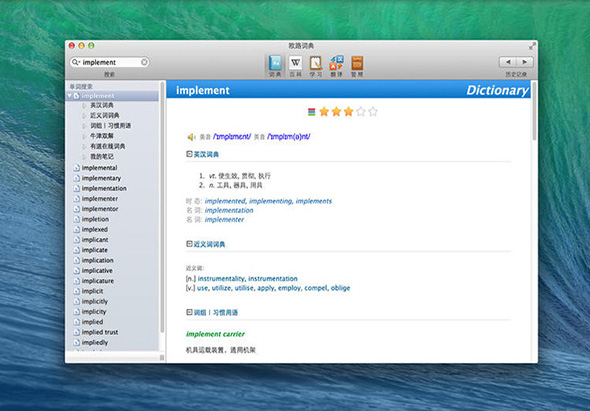Open the implemented link

pos(225,201)
